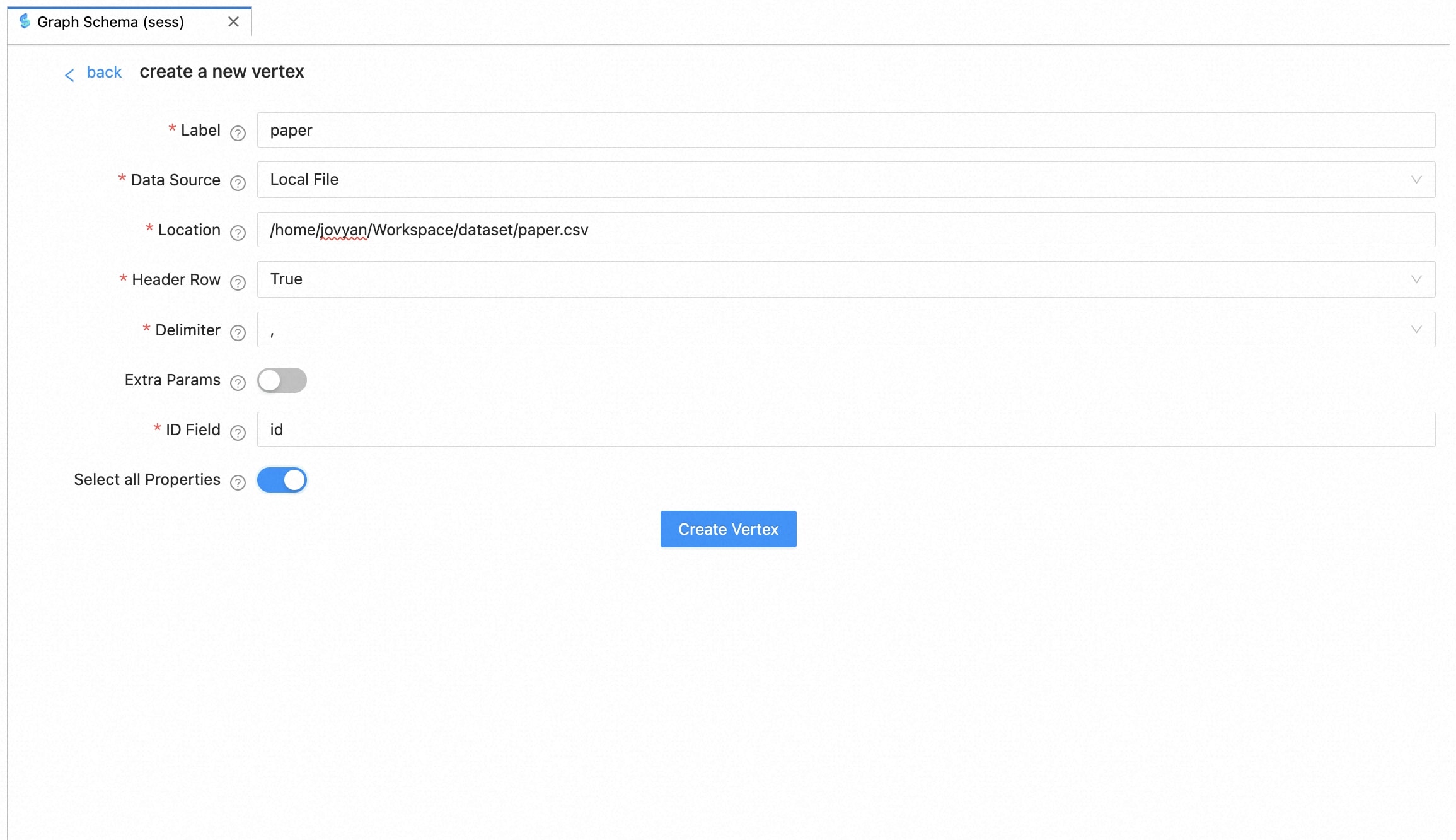
Task: Click the Location field help icon
Action: click(x=238, y=233)
